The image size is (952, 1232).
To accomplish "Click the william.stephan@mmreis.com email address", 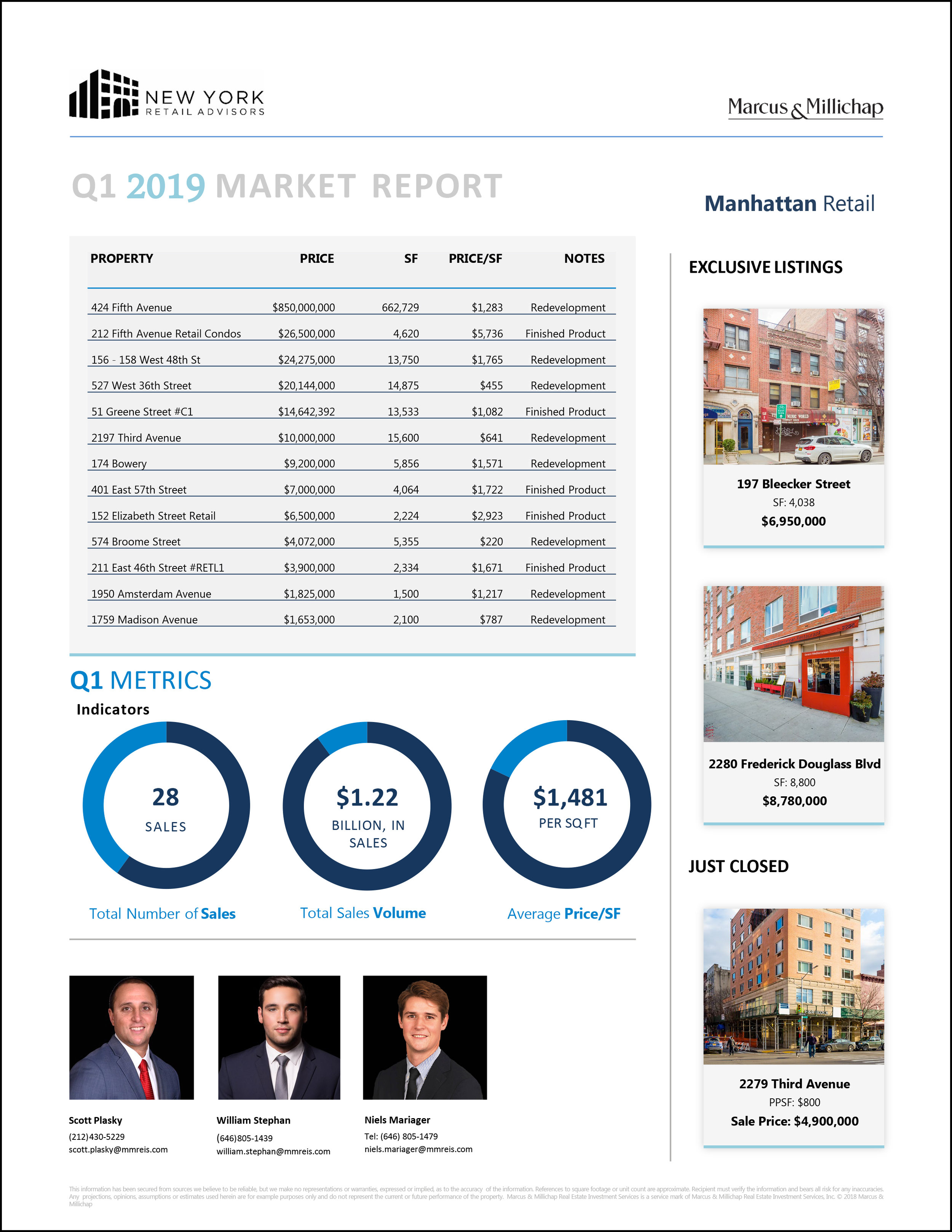I will pyautogui.click(x=273, y=1151).
